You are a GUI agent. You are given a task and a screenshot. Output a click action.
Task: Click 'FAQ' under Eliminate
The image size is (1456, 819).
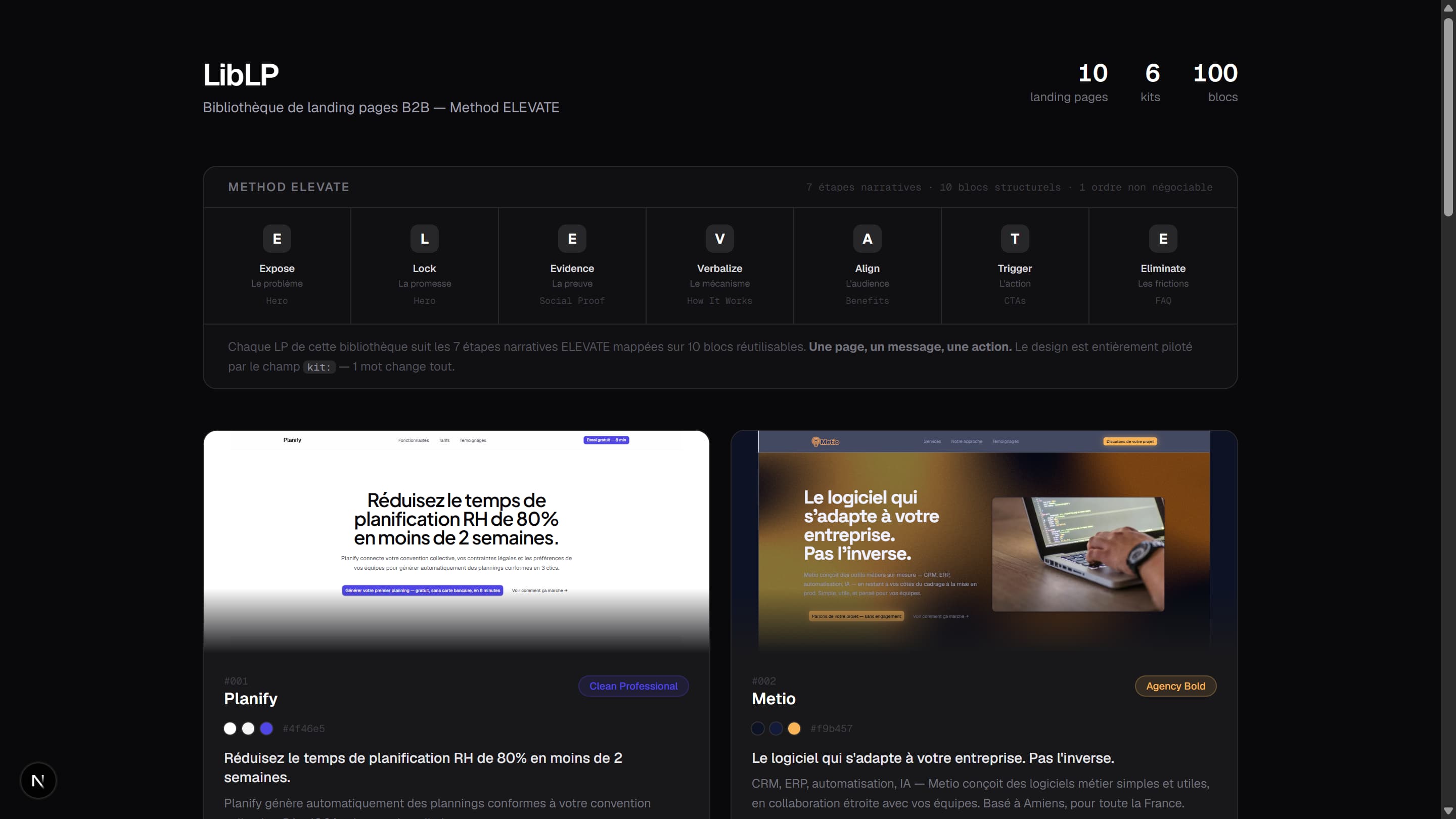point(1163,301)
